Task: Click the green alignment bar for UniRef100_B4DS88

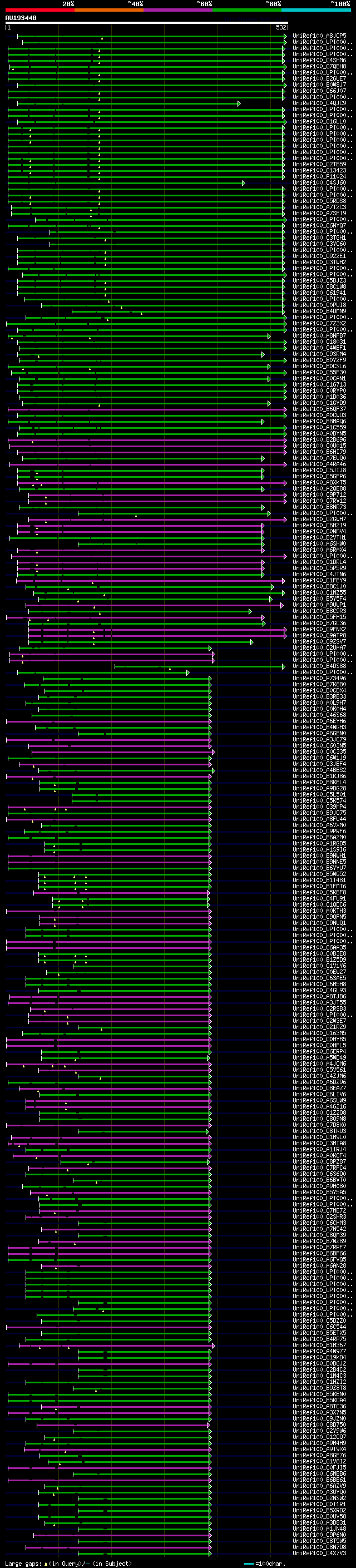Action: (x=200, y=666)
